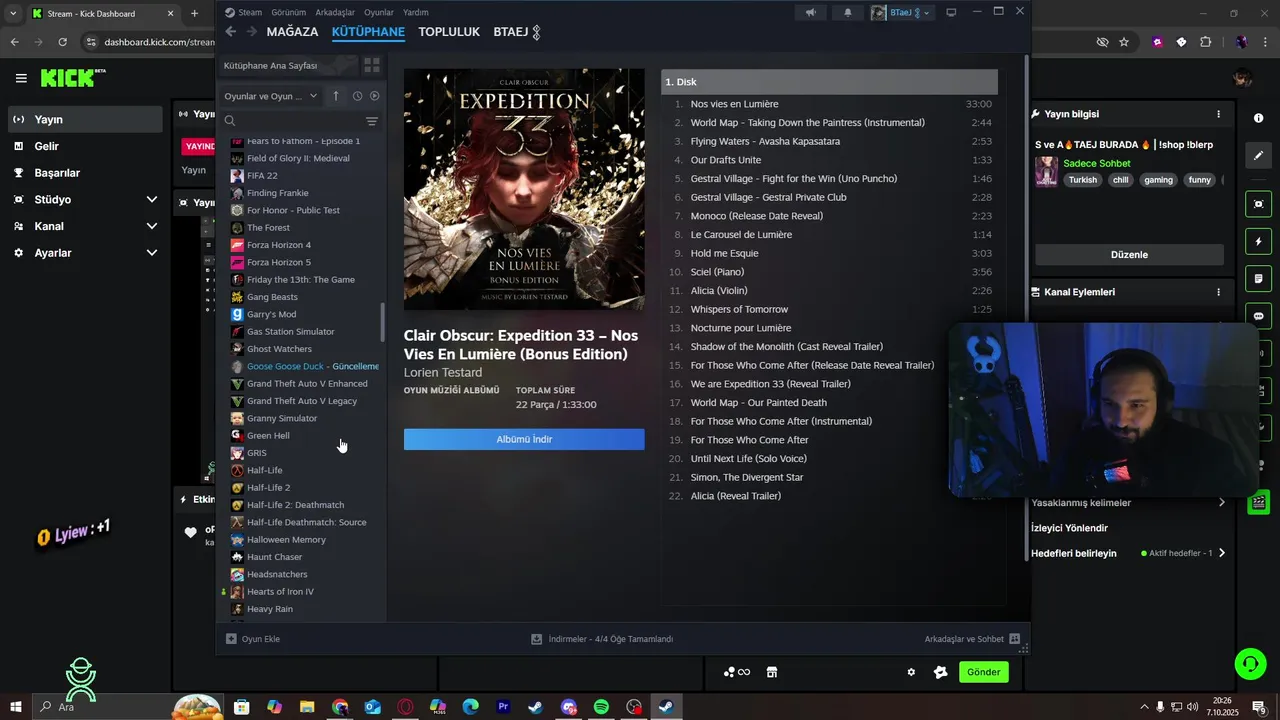Screen dimensions: 1280x720
Task: Open the library advanced filter icon
Action: [372, 121]
